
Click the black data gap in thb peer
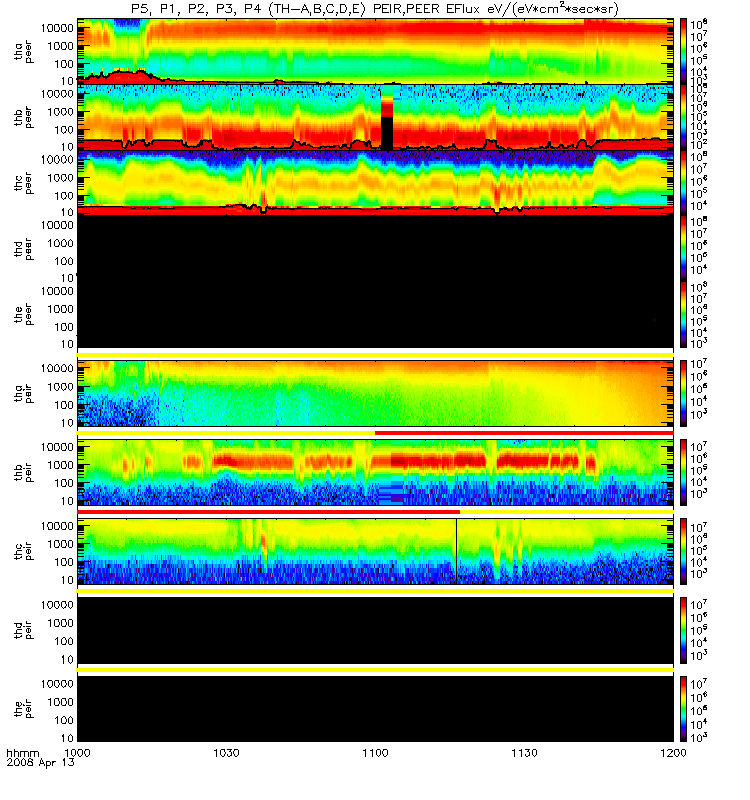[x=387, y=133]
